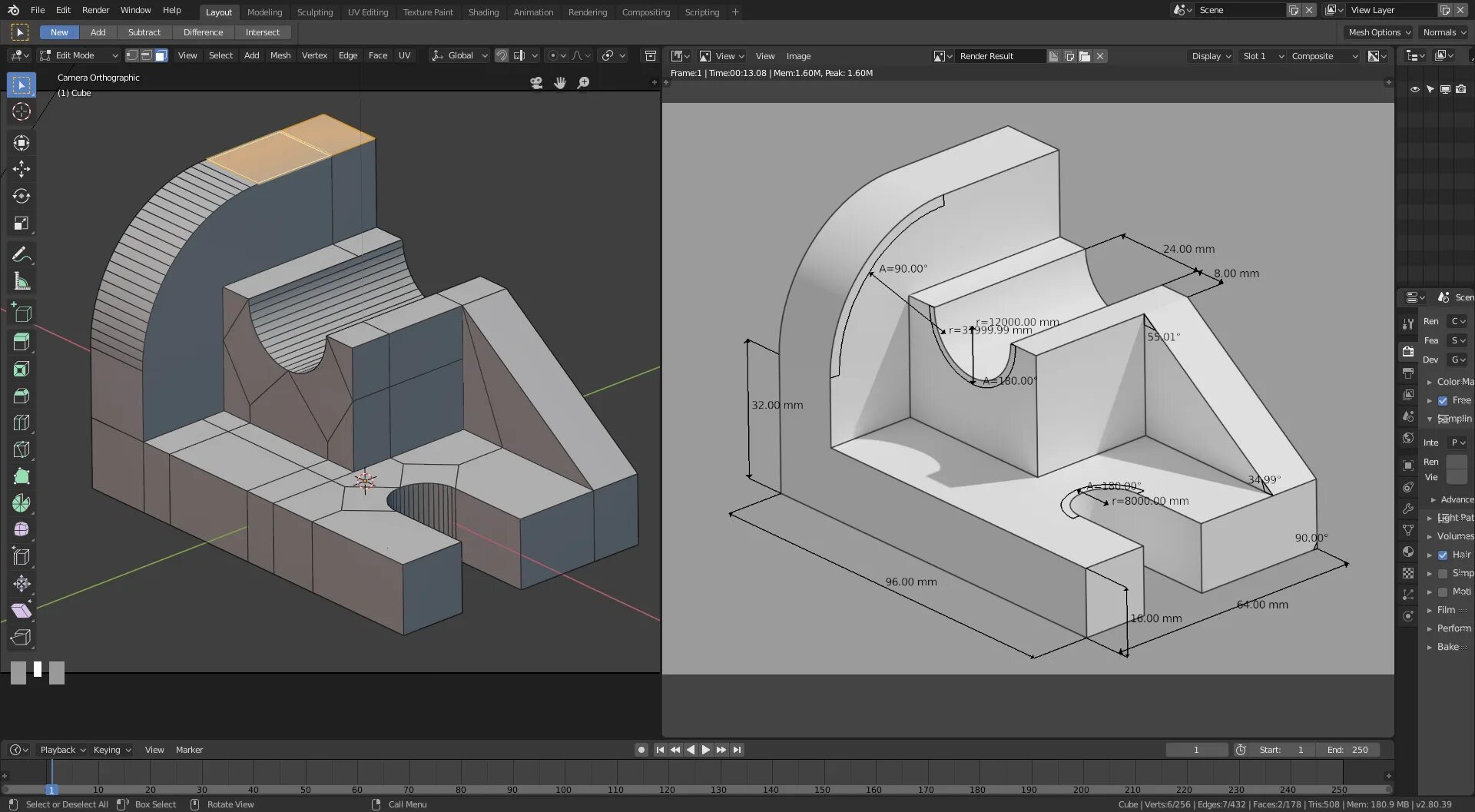Viewport: 1475px width, 812px height.
Task: Select the Rotate tool
Action: coord(22,196)
